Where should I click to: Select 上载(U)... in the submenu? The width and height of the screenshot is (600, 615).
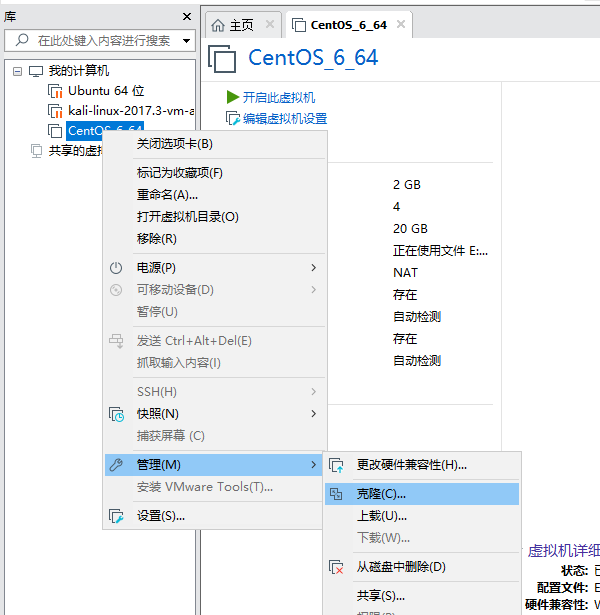point(422,516)
